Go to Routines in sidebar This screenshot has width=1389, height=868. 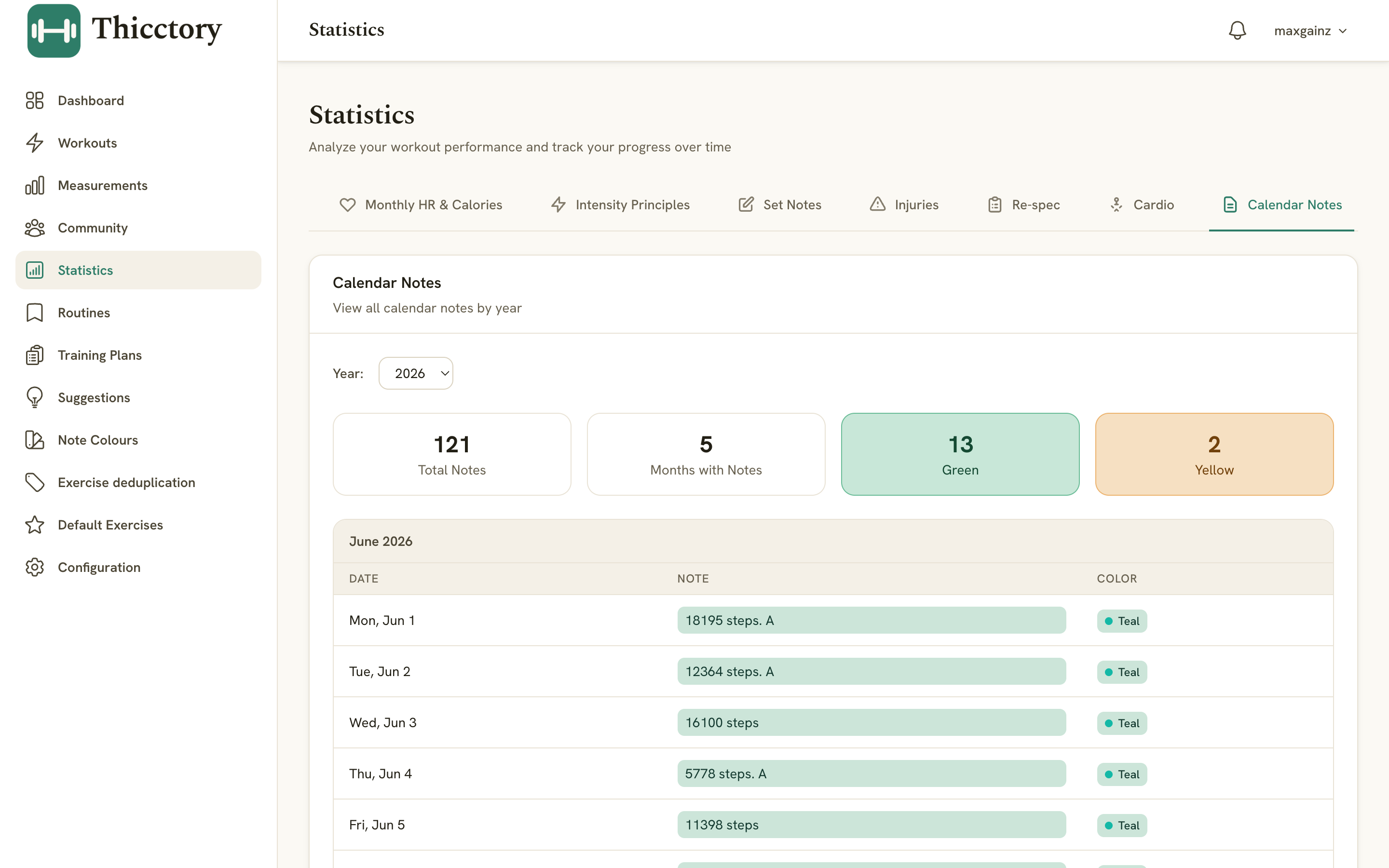tap(138, 313)
